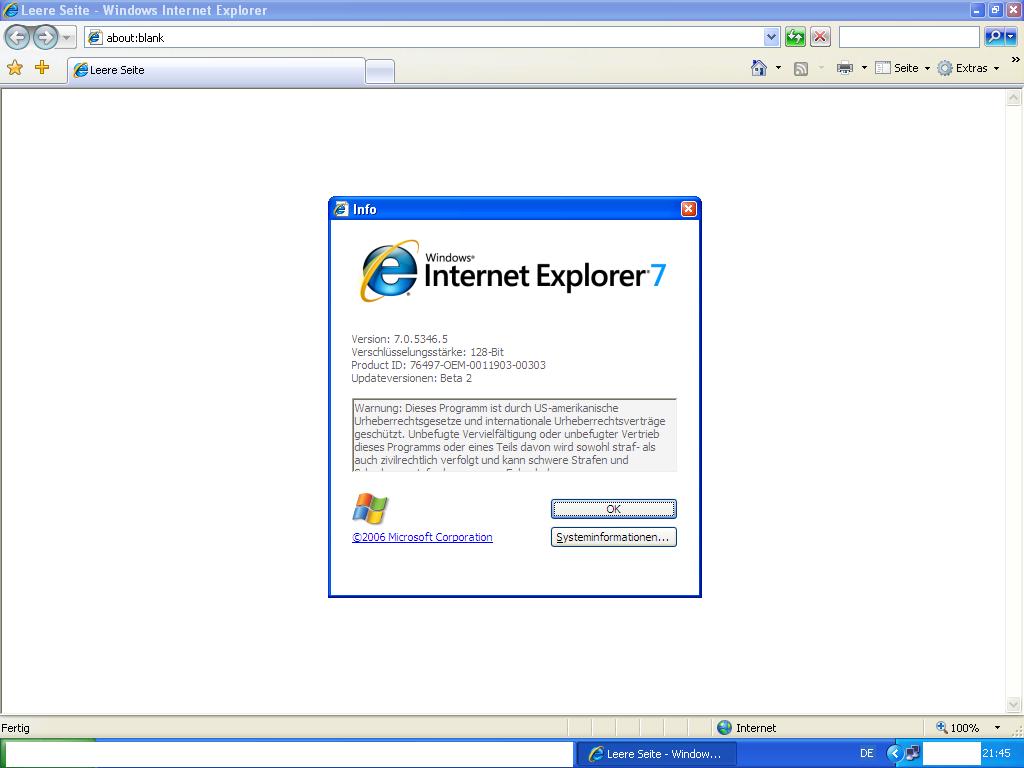
Task: Expand the address bar dropdown arrow
Action: click(x=771, y=37)
